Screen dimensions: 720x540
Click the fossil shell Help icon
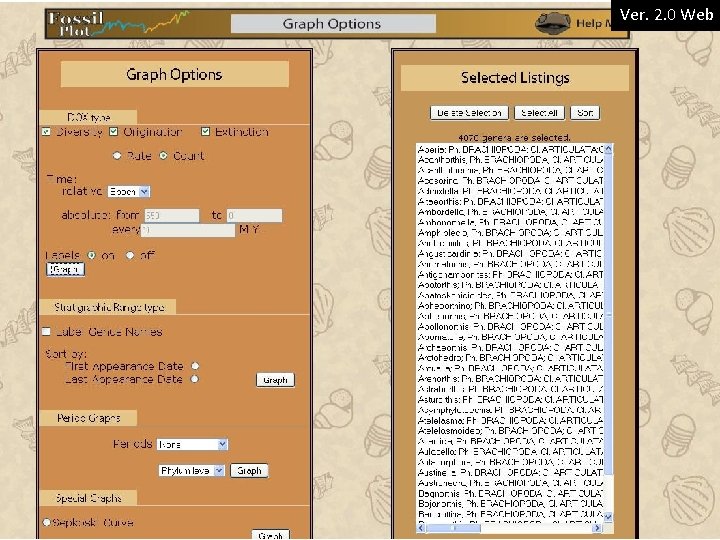coord(552,23)
